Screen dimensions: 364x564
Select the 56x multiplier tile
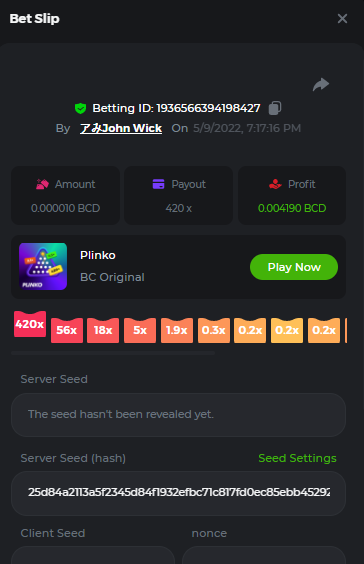coord(67,330)
